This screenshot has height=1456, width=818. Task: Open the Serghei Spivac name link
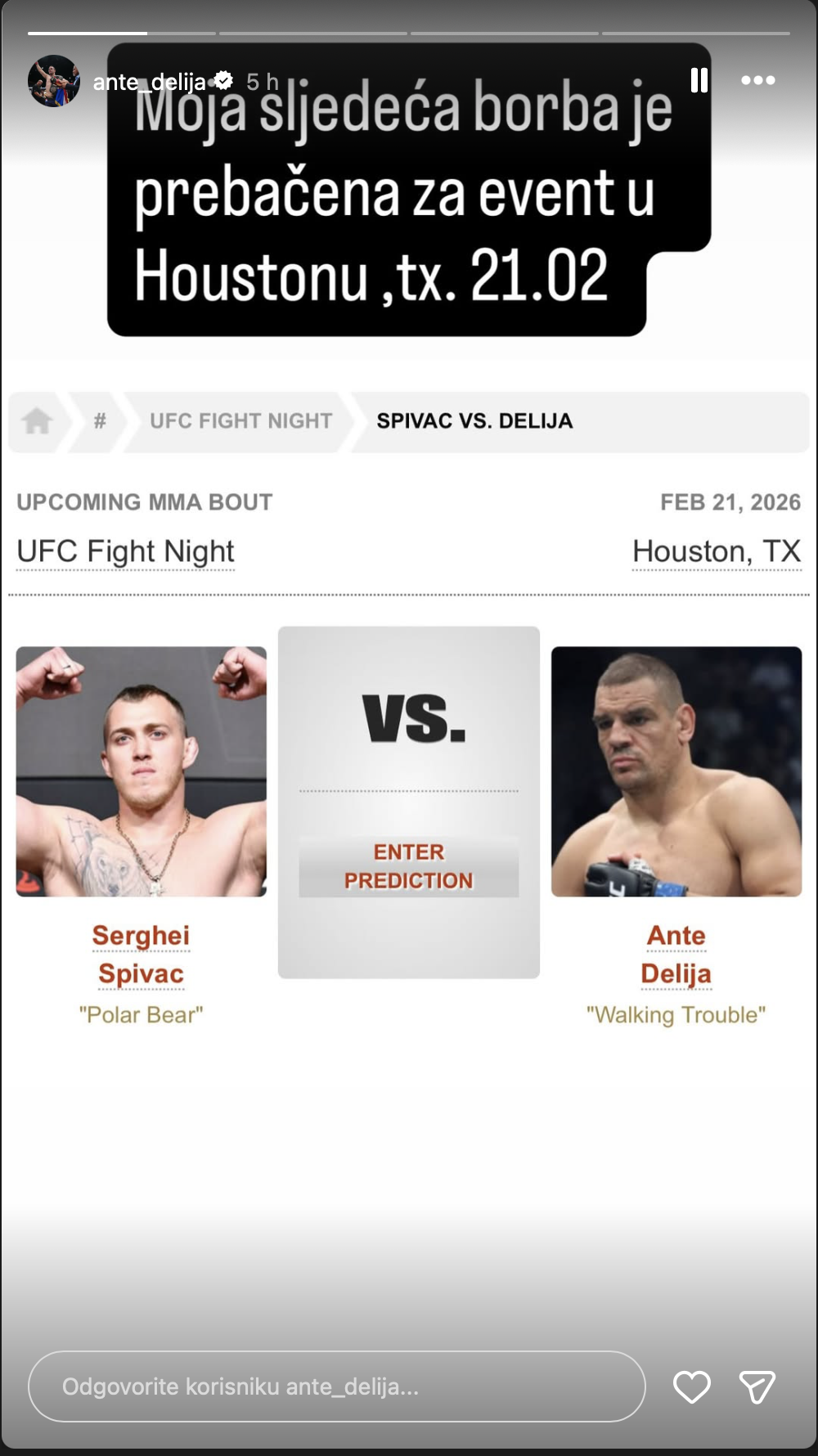point(141,955)
